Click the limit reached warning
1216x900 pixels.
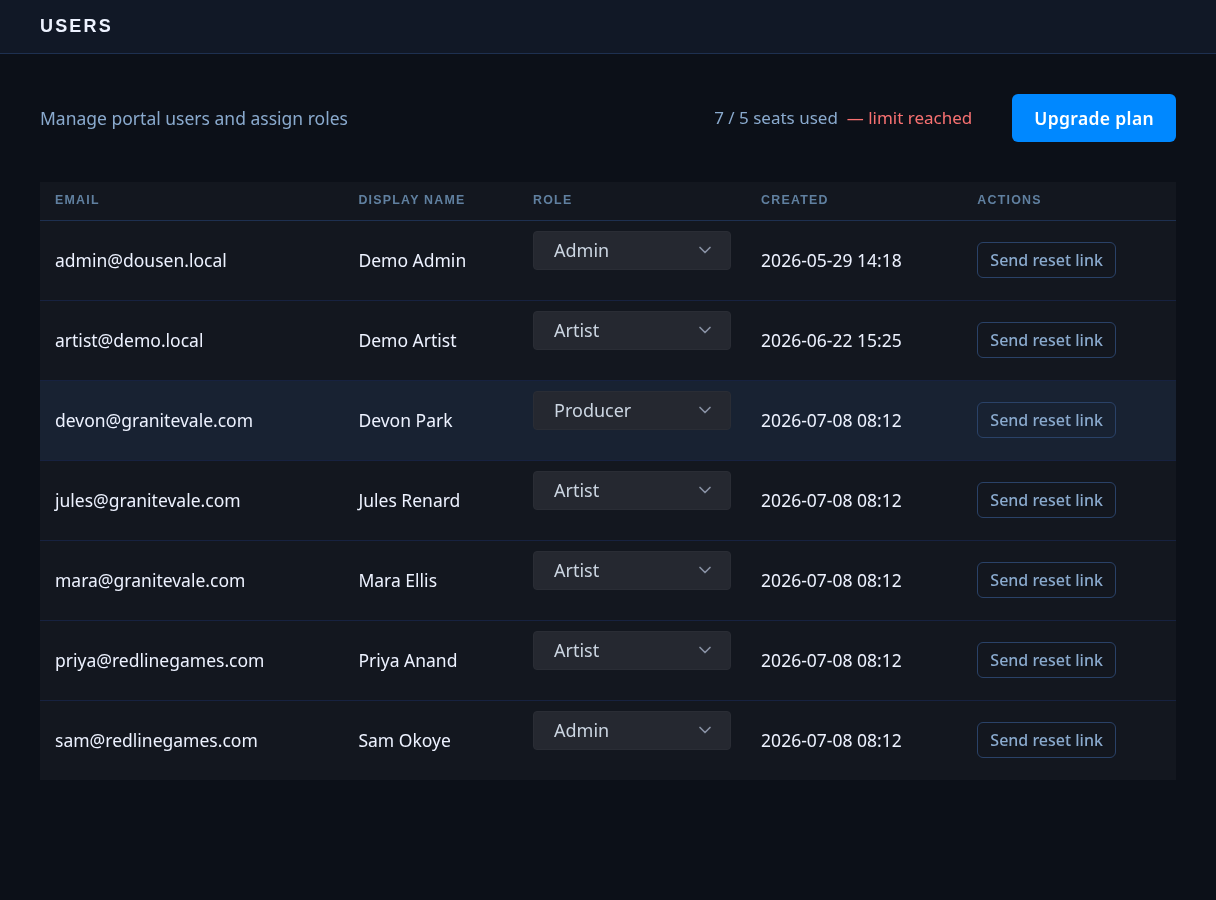910,118
